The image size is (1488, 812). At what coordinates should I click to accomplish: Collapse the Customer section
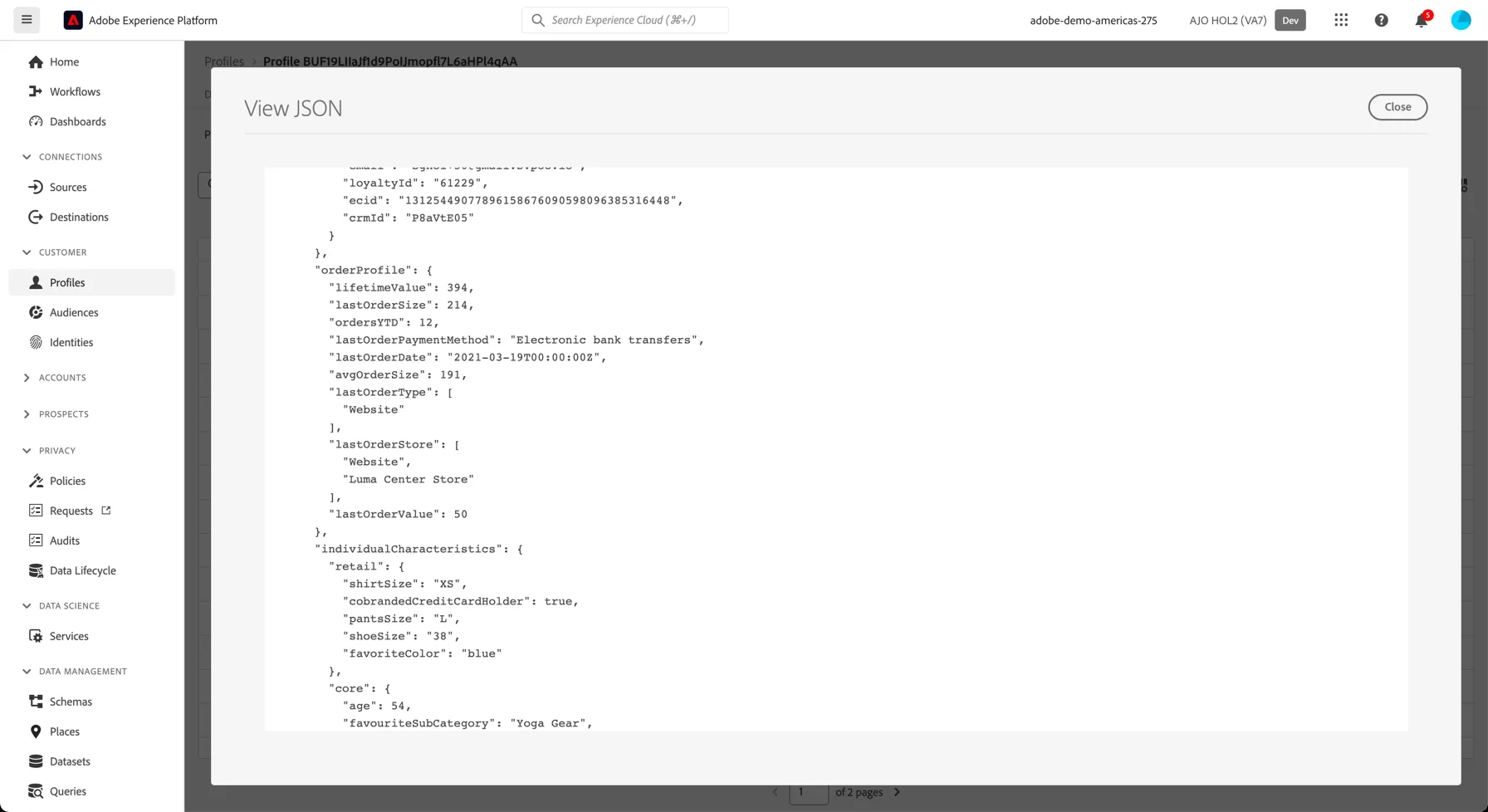pyautogui.click(x=27, y=252)
